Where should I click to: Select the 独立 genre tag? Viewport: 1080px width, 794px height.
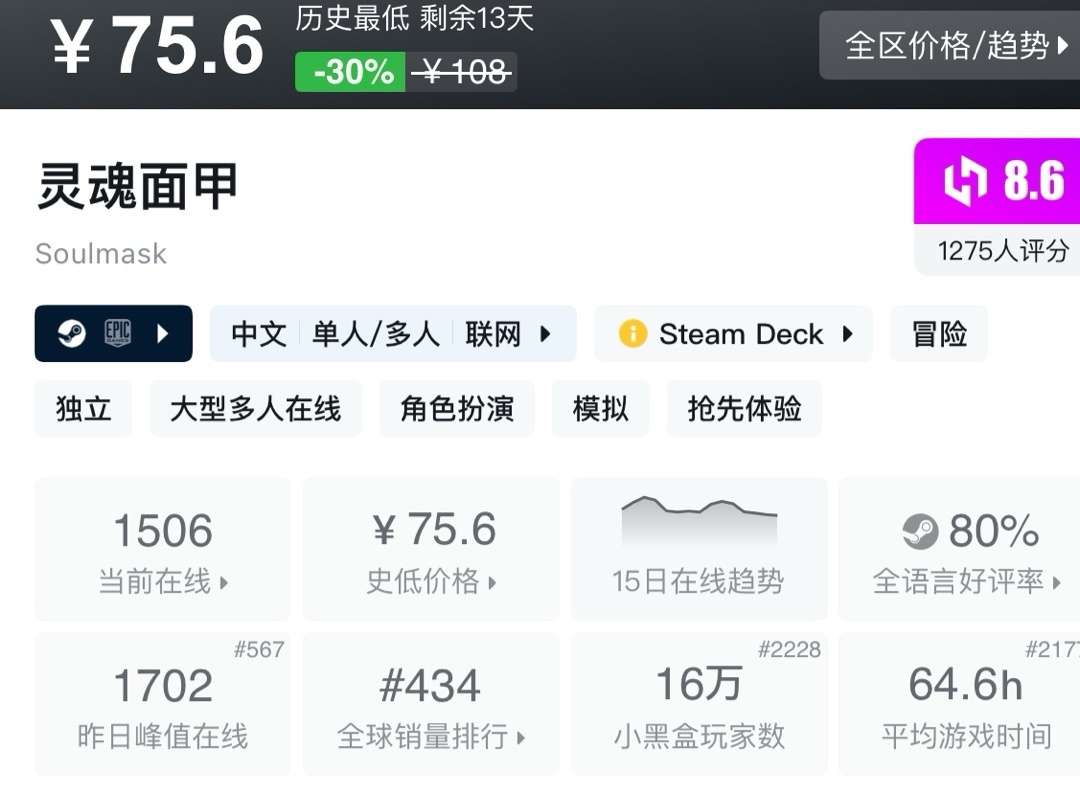(83, 408)
